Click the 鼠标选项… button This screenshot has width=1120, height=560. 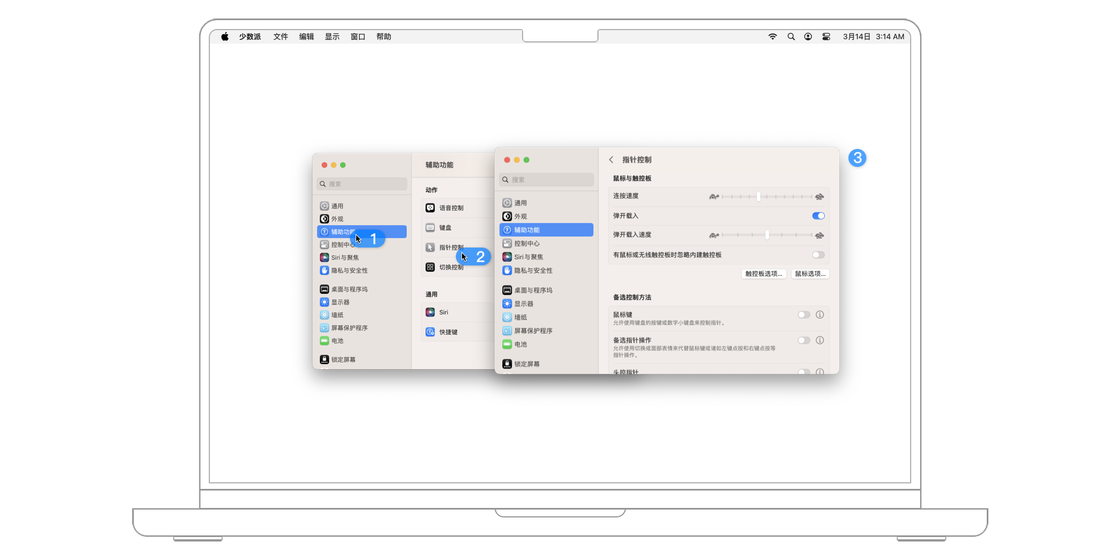pyautogui.click(x=809, y=274)
